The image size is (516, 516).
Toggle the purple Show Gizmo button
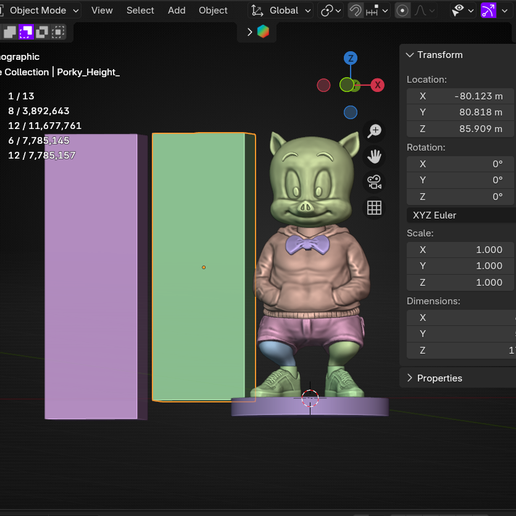click(488, 11)
